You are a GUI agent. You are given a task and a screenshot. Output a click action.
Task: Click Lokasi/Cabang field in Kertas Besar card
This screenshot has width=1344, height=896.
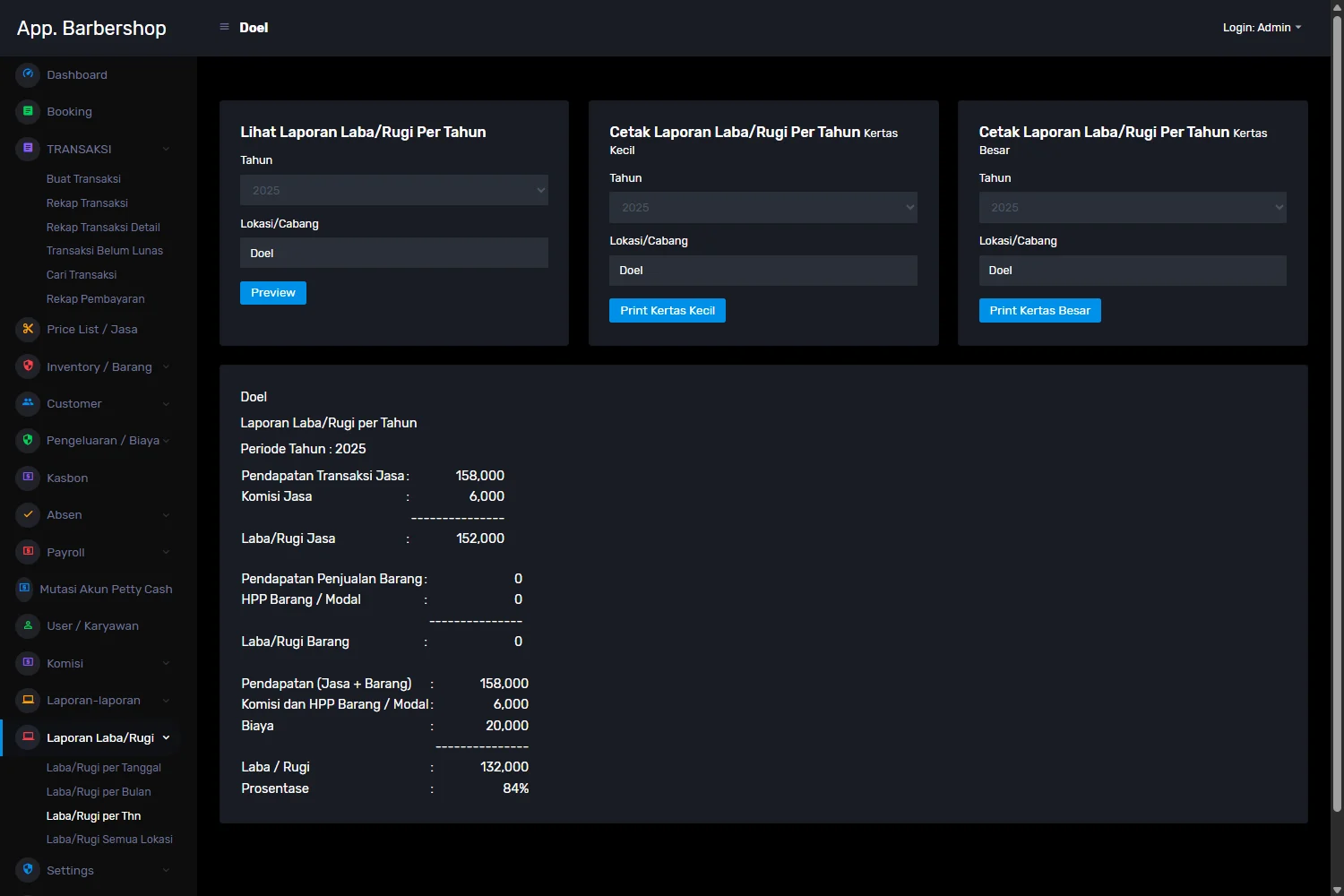click(x=1133, y=271)
